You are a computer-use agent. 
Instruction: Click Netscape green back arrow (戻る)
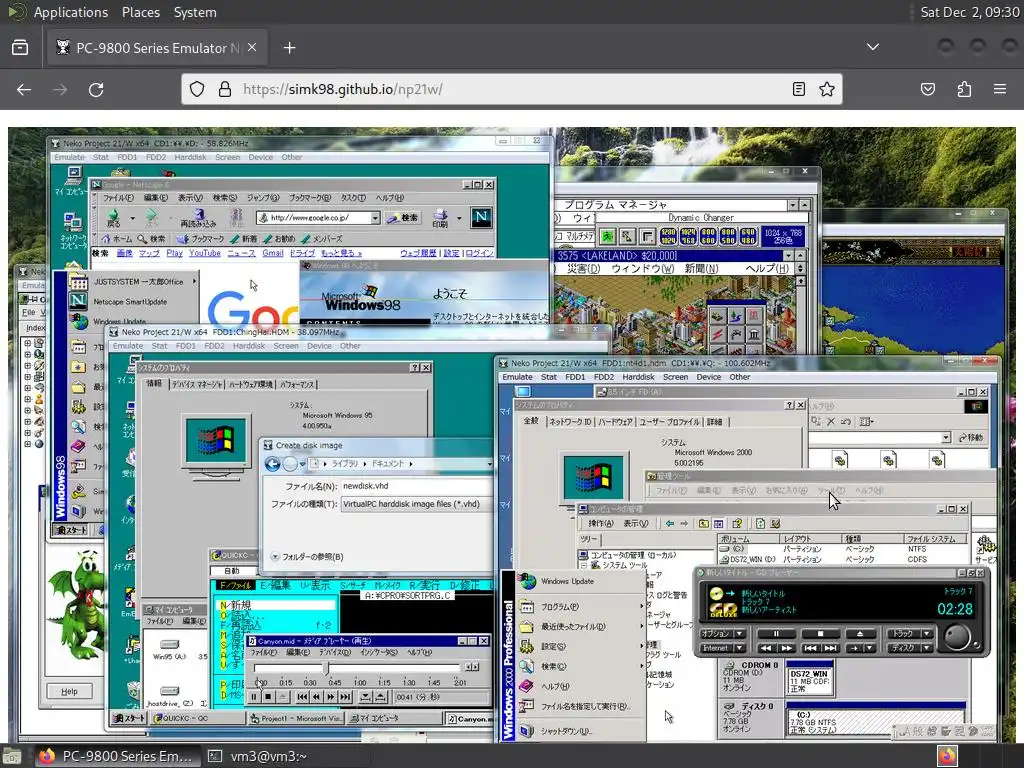114,217
